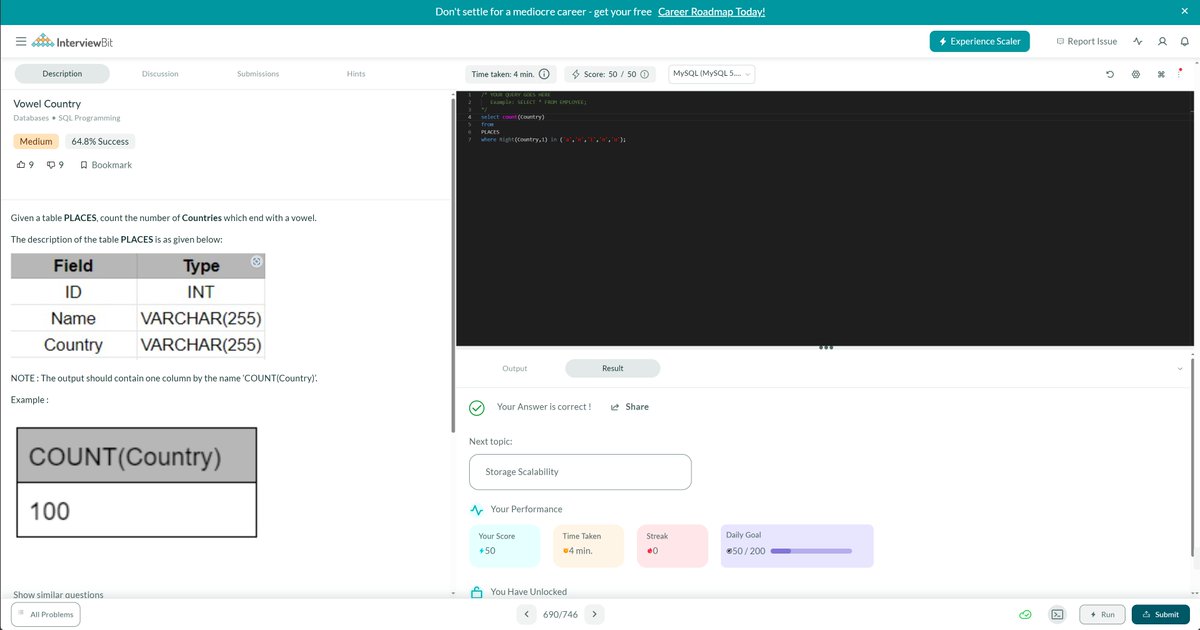Click inside the SQL code editor
This screenshot has width=1200, height=630.
[825, 218]
